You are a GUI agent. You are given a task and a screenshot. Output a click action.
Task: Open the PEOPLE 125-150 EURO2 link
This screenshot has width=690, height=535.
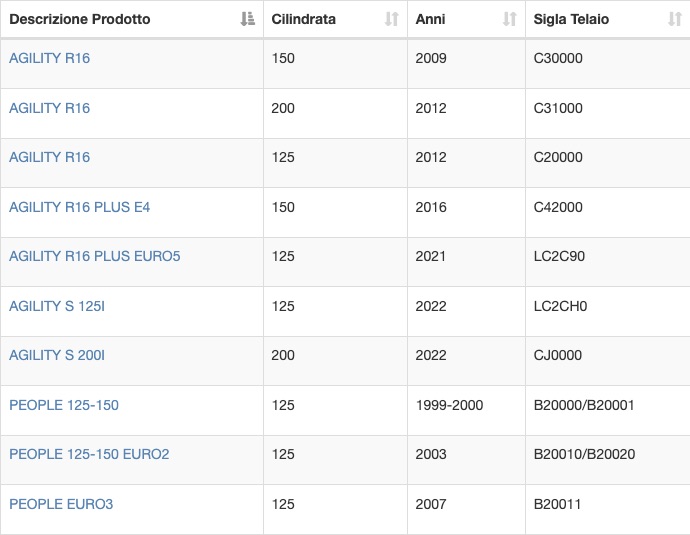89,454
